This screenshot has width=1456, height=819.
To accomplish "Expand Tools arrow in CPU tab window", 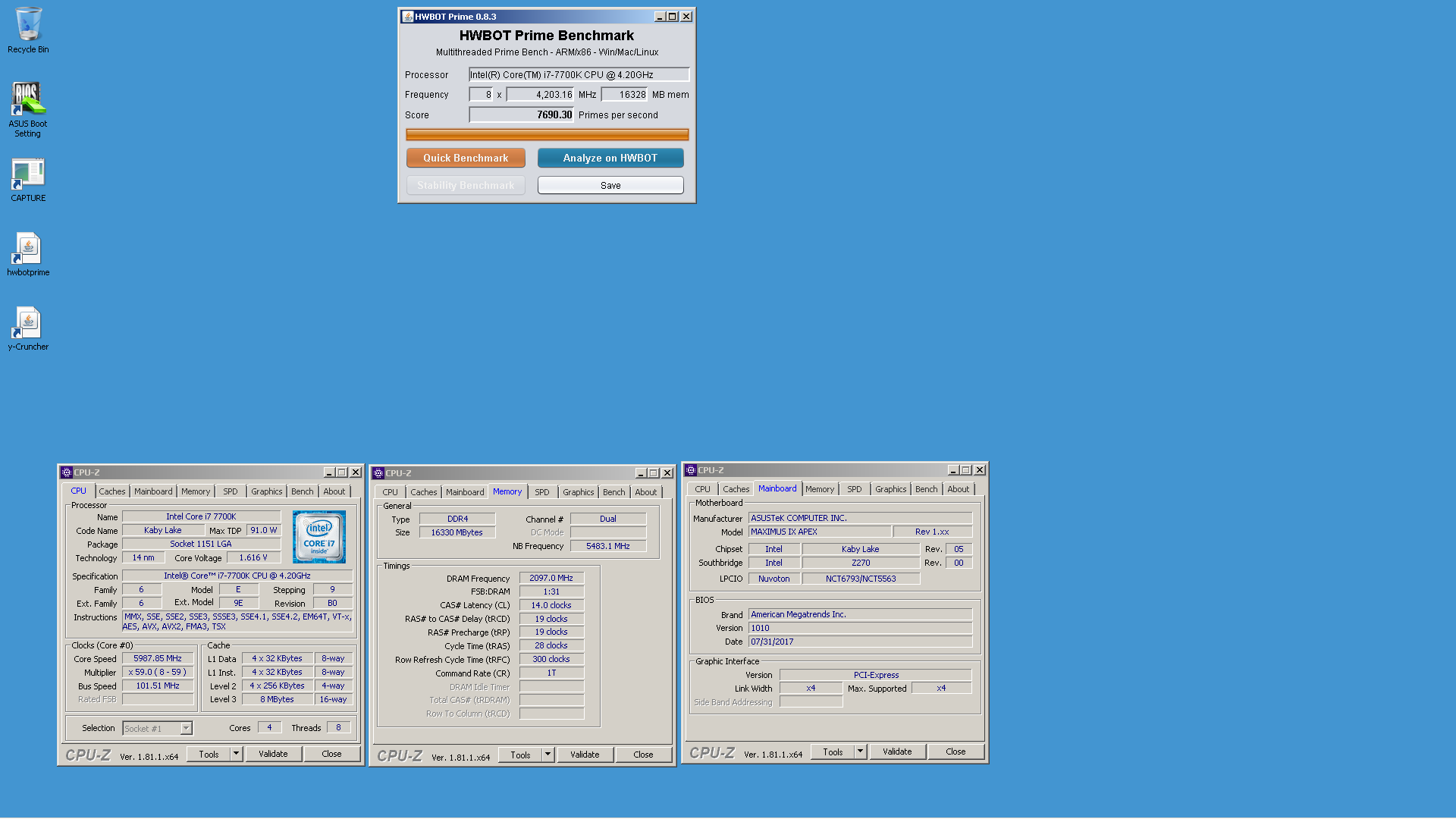I will [x=236, y=754].
